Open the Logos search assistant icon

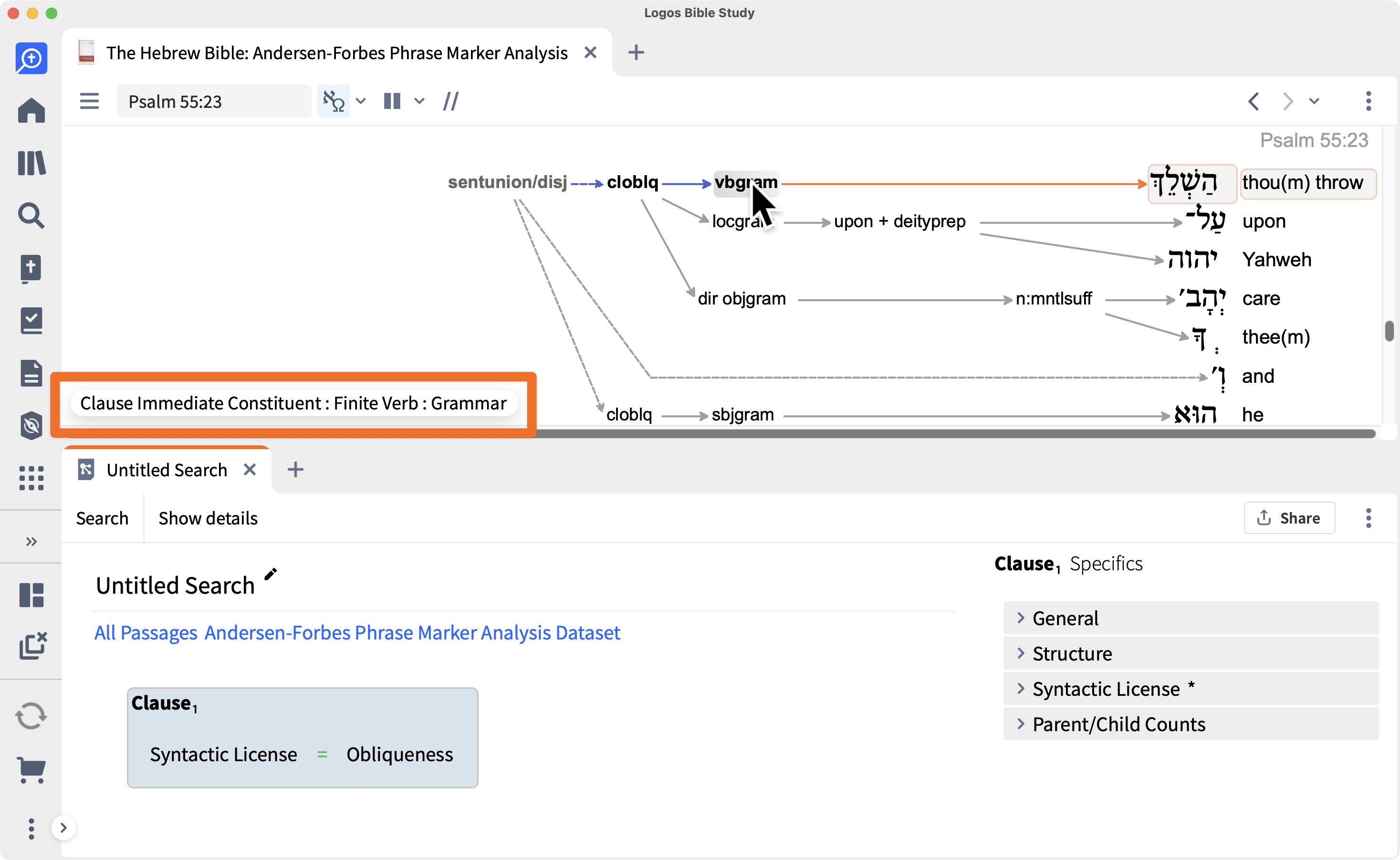(31, 58)
